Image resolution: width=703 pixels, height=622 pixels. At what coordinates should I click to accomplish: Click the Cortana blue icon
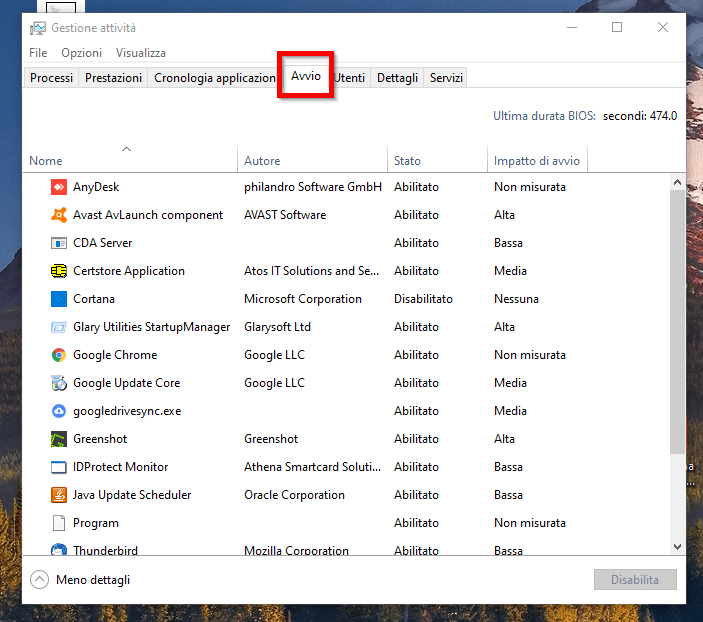coord(59,299)
